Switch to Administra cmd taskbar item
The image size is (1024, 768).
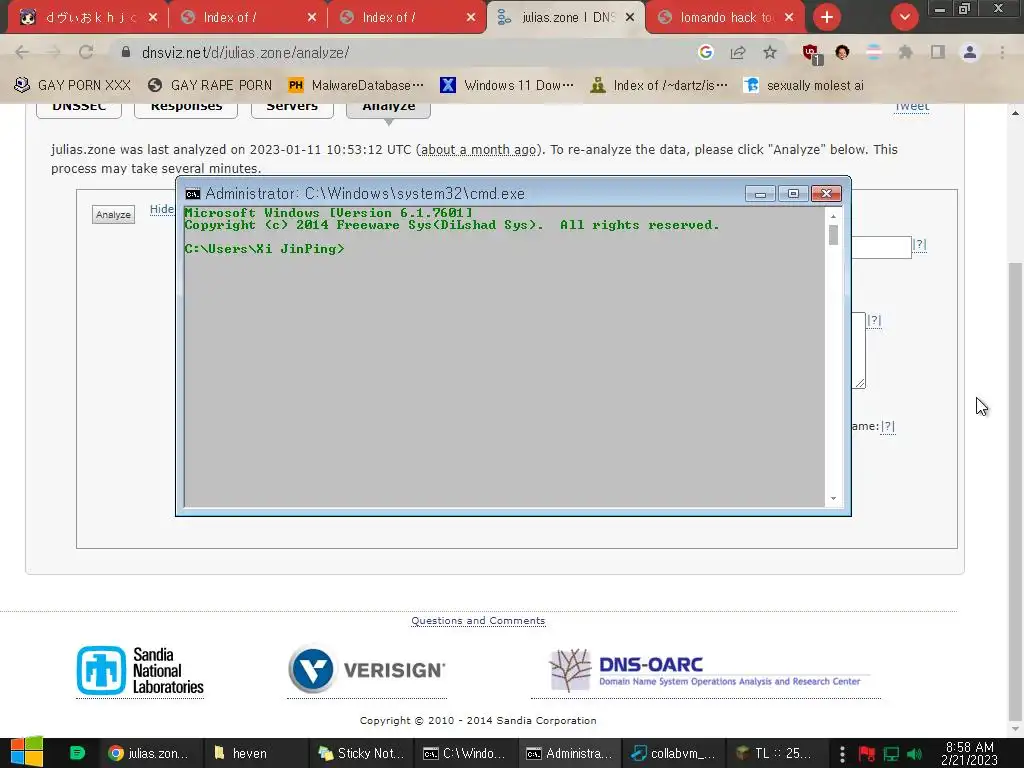pyautogui.click(x=569, y=753)
